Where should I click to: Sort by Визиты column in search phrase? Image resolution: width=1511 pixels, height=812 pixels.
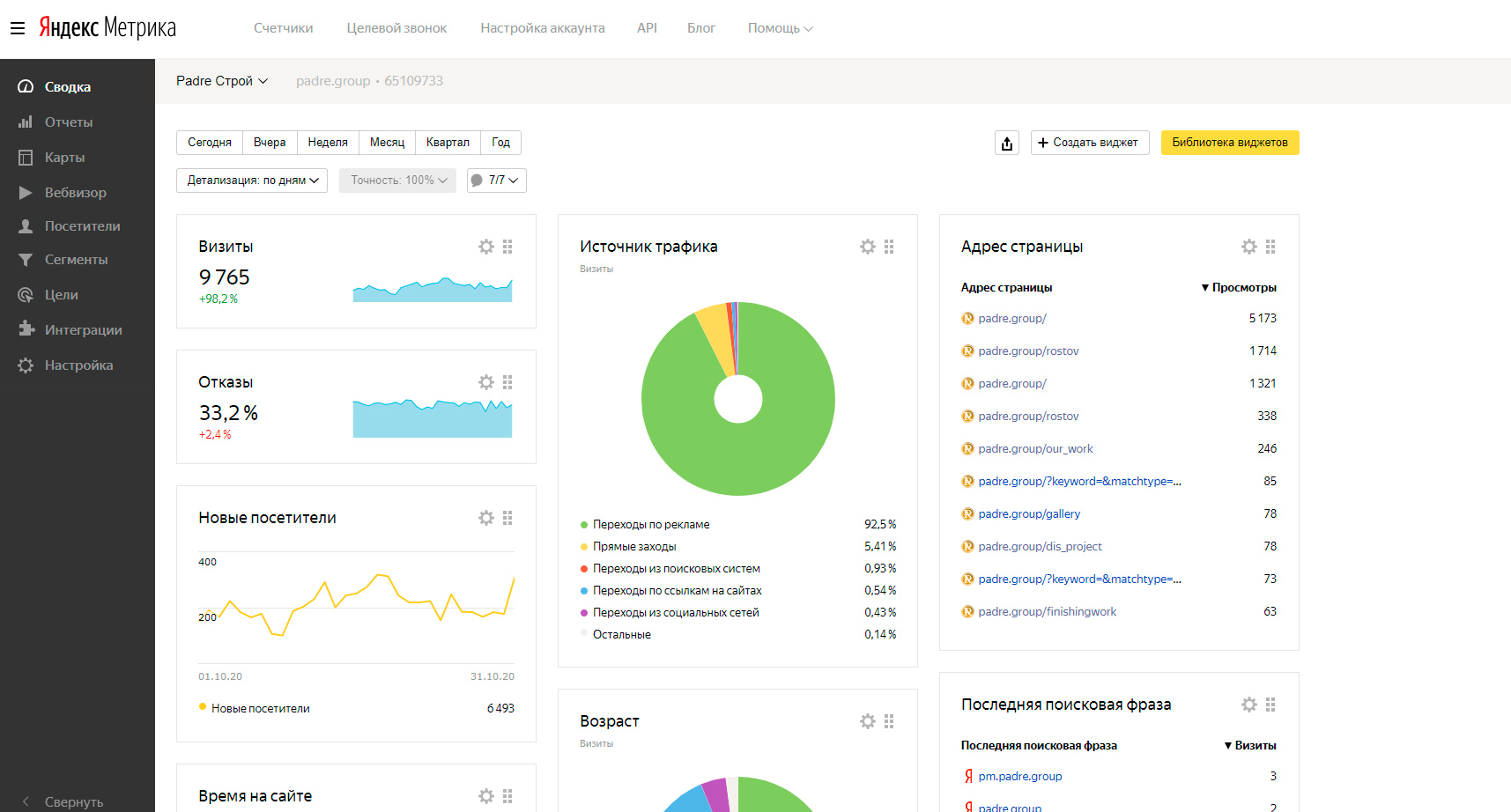1250,746
